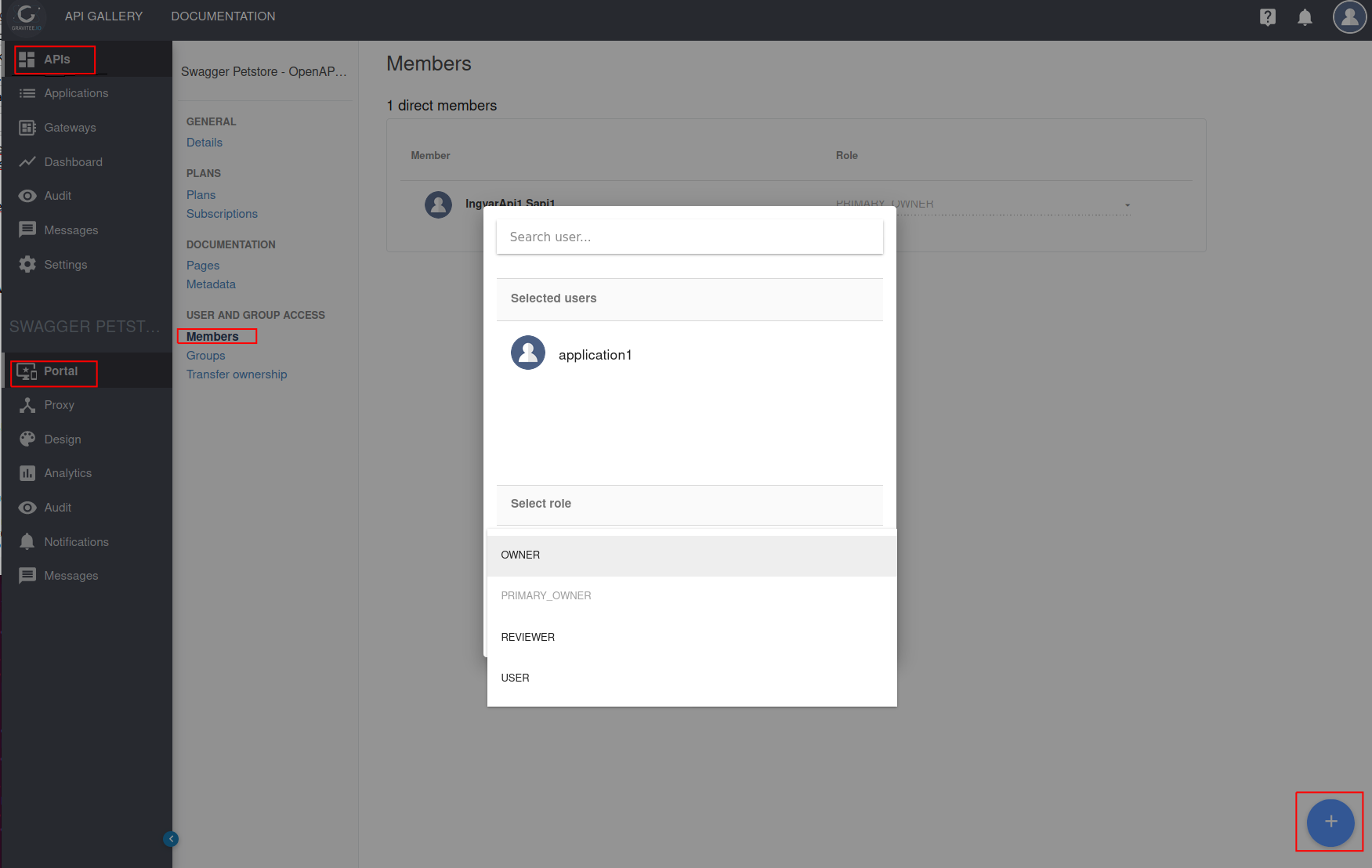Select REVIEWER role option
This screenshot has height=868, width=1372.
tap(692, 638)
